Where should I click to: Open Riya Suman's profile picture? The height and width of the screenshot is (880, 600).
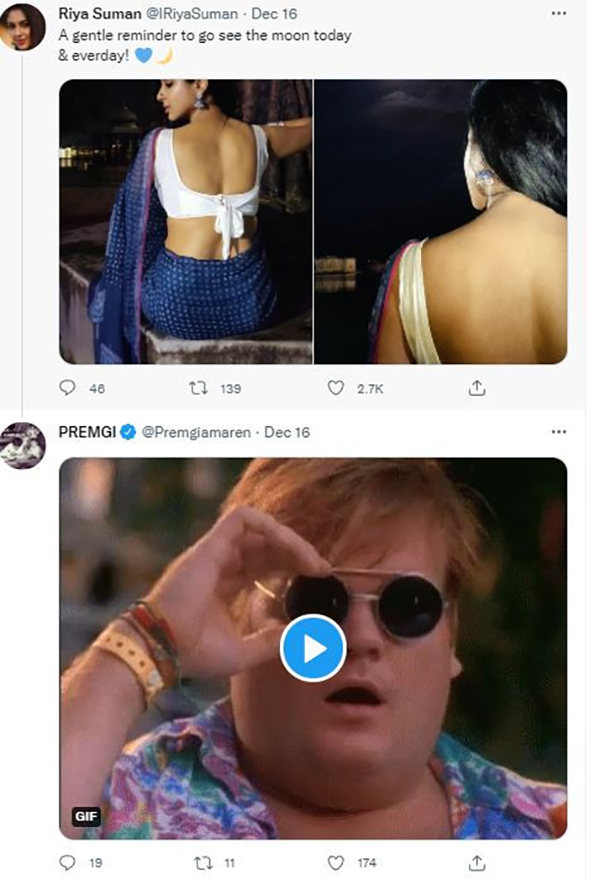[22, 28]
